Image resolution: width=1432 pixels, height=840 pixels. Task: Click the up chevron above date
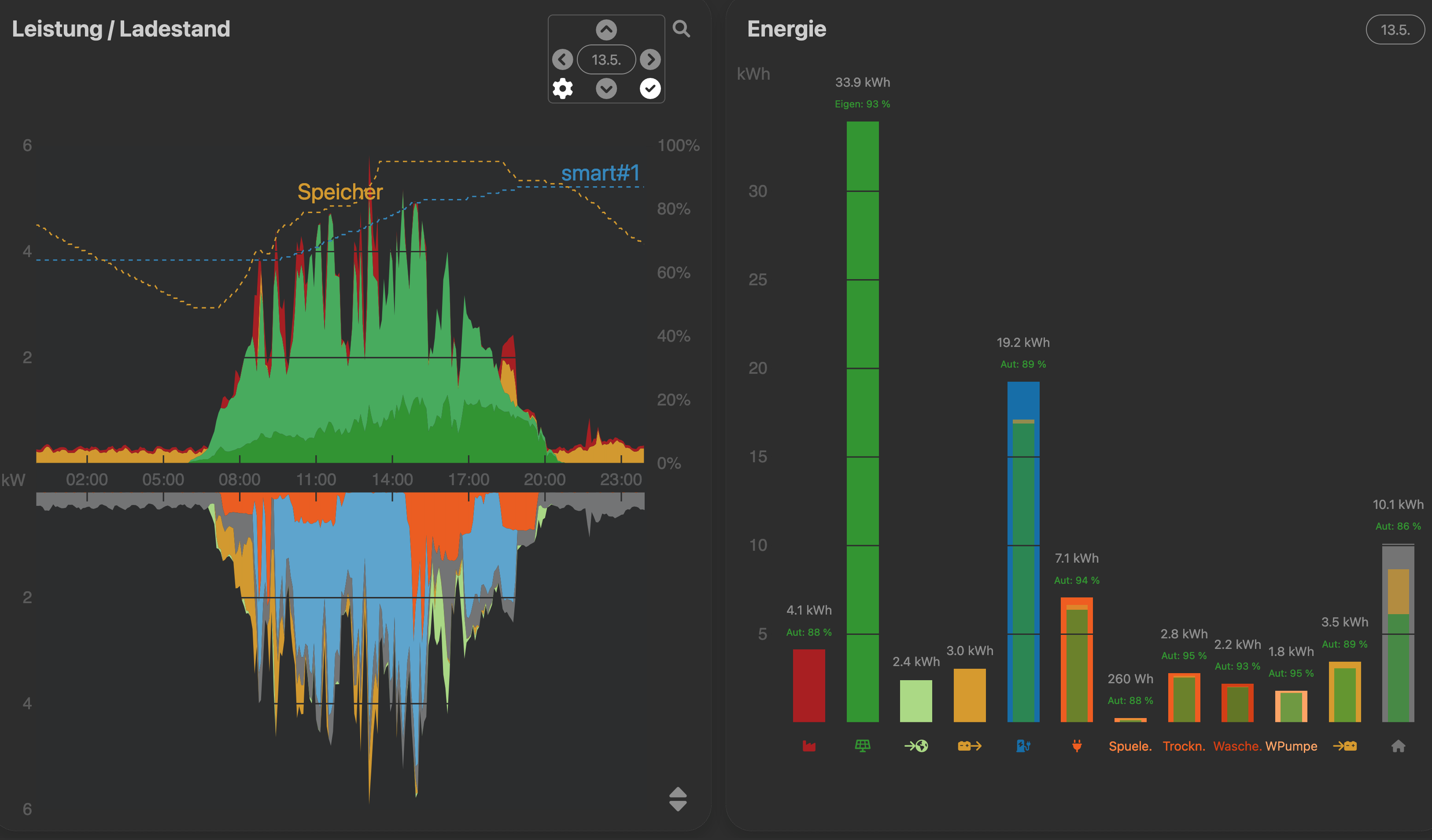tap(606, 29)
